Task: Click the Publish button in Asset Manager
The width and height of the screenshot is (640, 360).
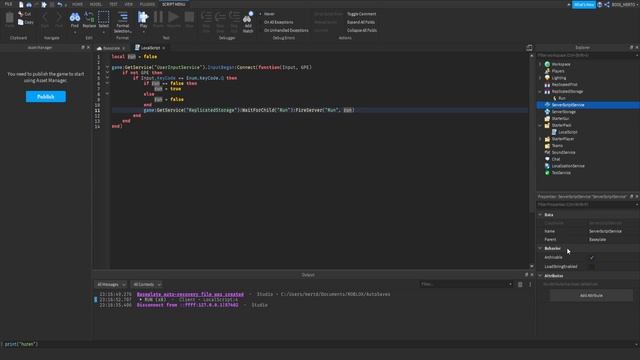Action: tap(46, 97)
